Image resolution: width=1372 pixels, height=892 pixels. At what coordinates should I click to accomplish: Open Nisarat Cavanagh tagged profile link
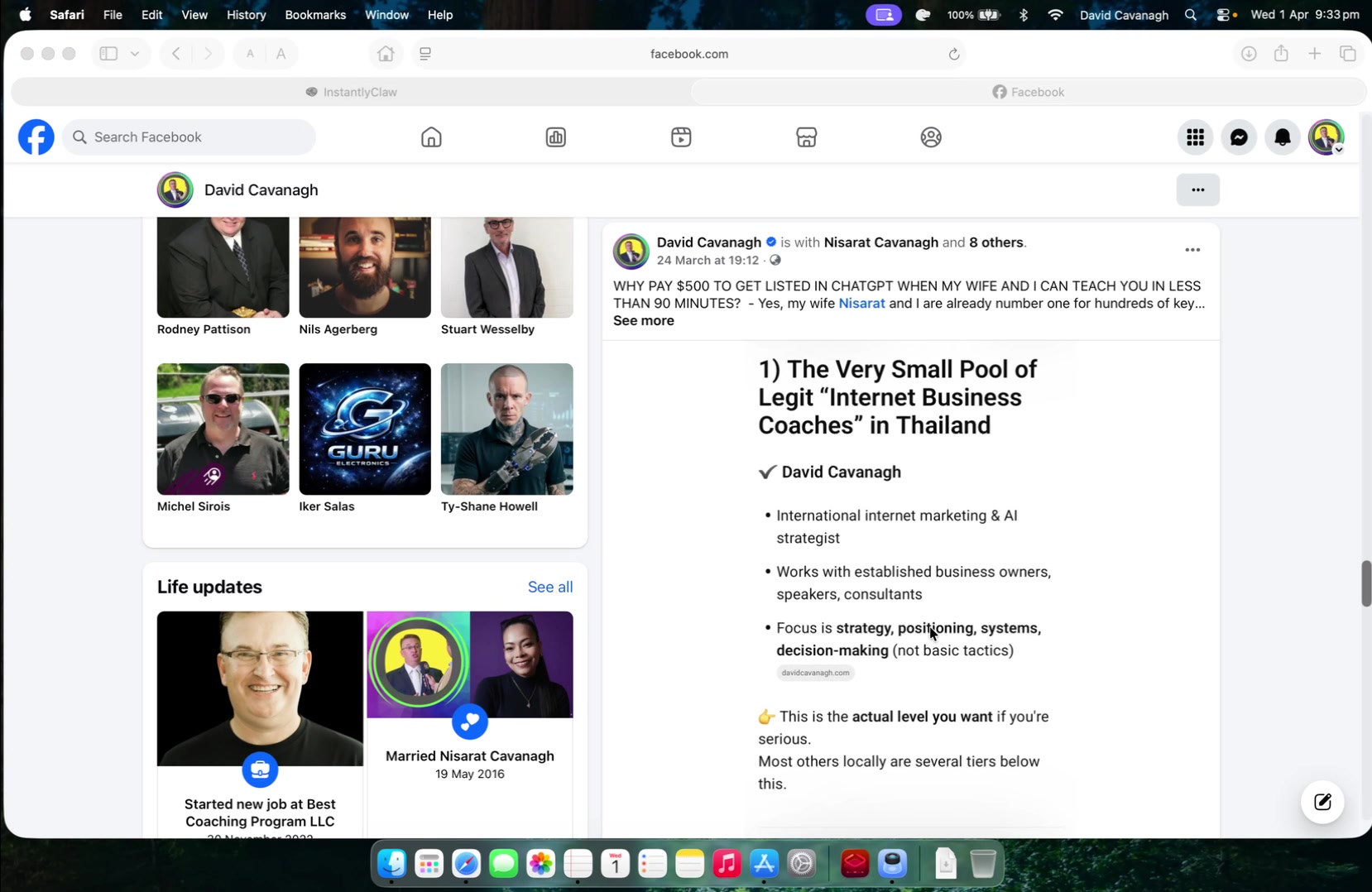880,242
